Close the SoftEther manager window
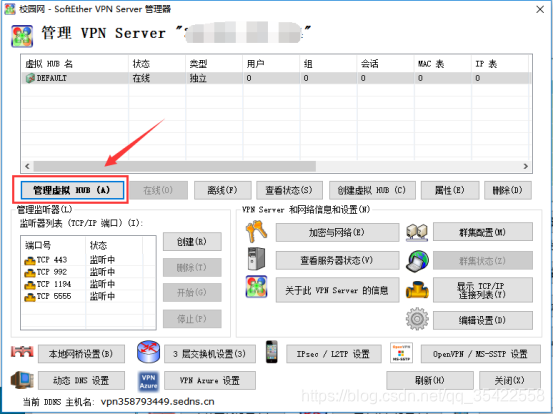The image size is (554, 414). pyautogui.click(x=540, y=9)
